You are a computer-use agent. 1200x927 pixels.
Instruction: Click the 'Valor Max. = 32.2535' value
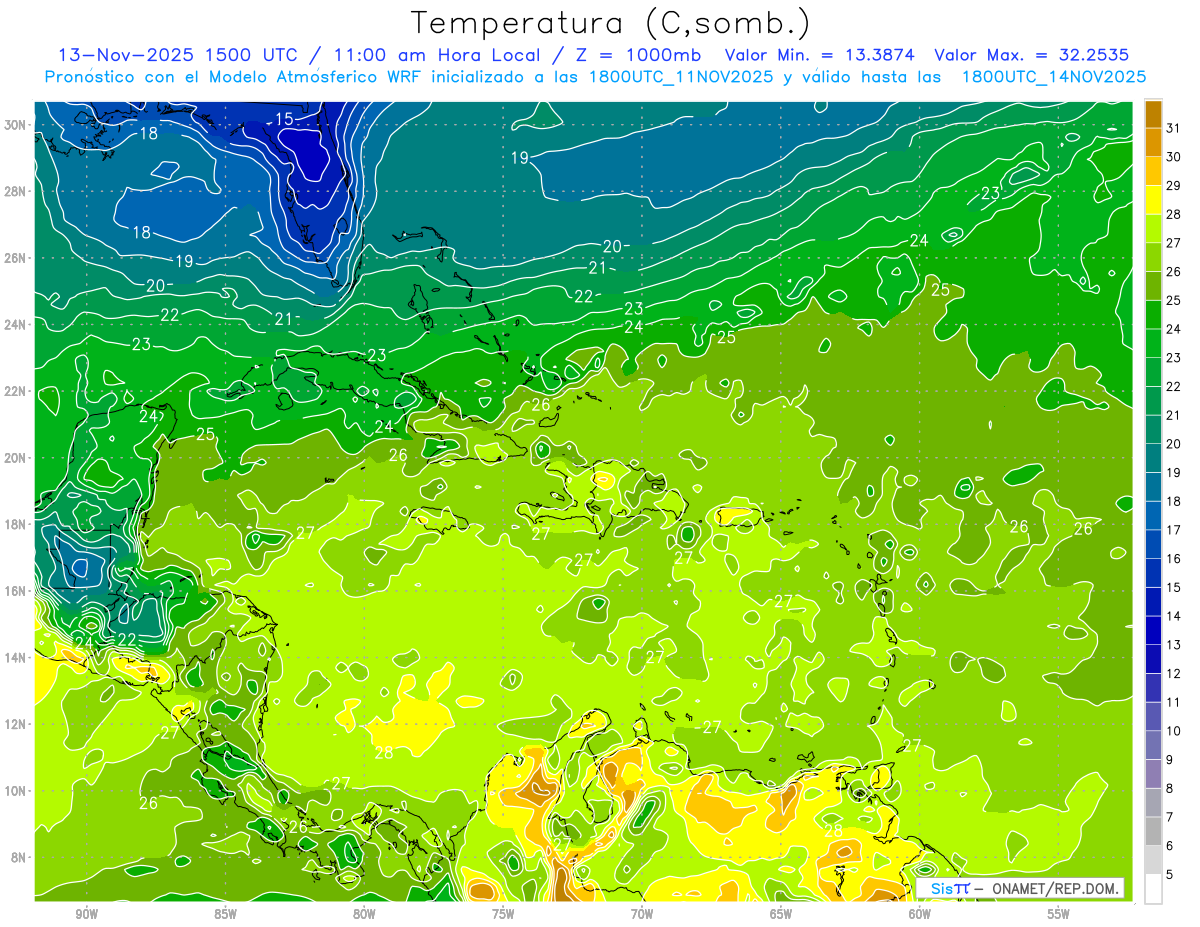[1032, 55]
